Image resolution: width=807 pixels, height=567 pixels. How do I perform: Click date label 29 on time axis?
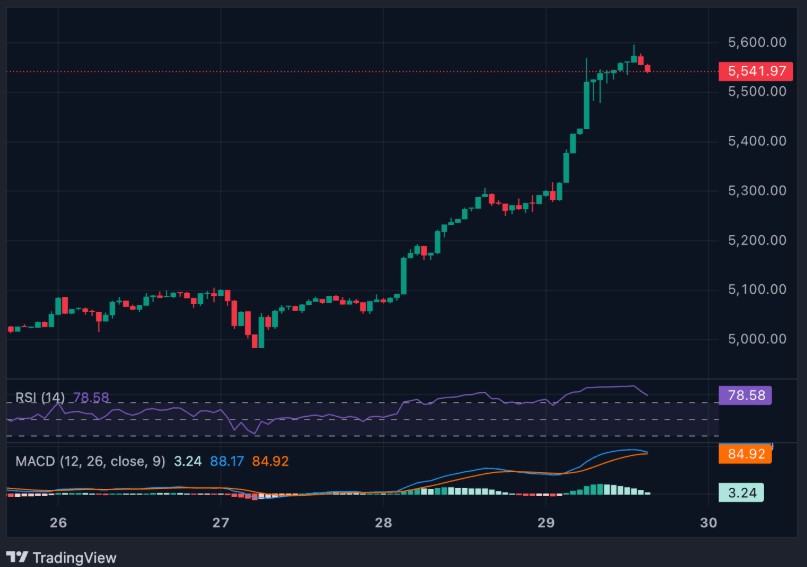pyautogui.click(x=546, y=523)
